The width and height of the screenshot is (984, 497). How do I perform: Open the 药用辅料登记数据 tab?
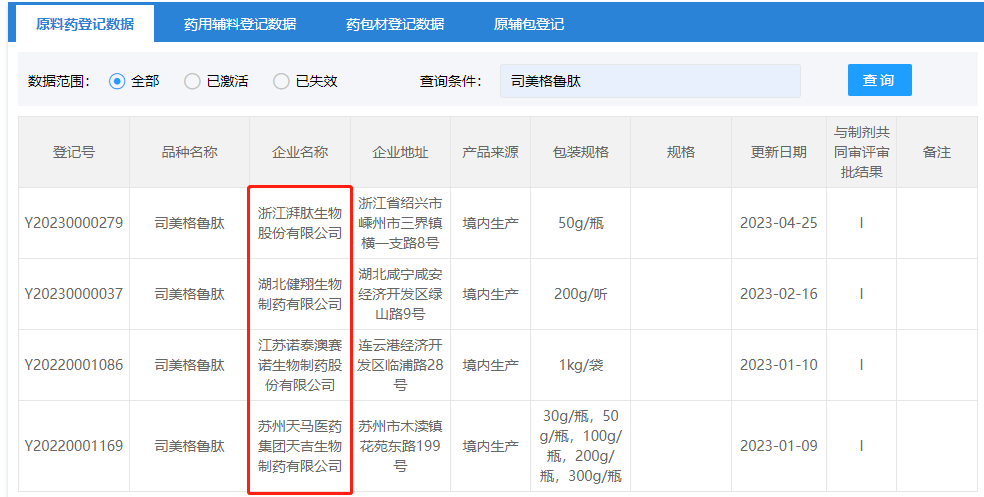240,24
